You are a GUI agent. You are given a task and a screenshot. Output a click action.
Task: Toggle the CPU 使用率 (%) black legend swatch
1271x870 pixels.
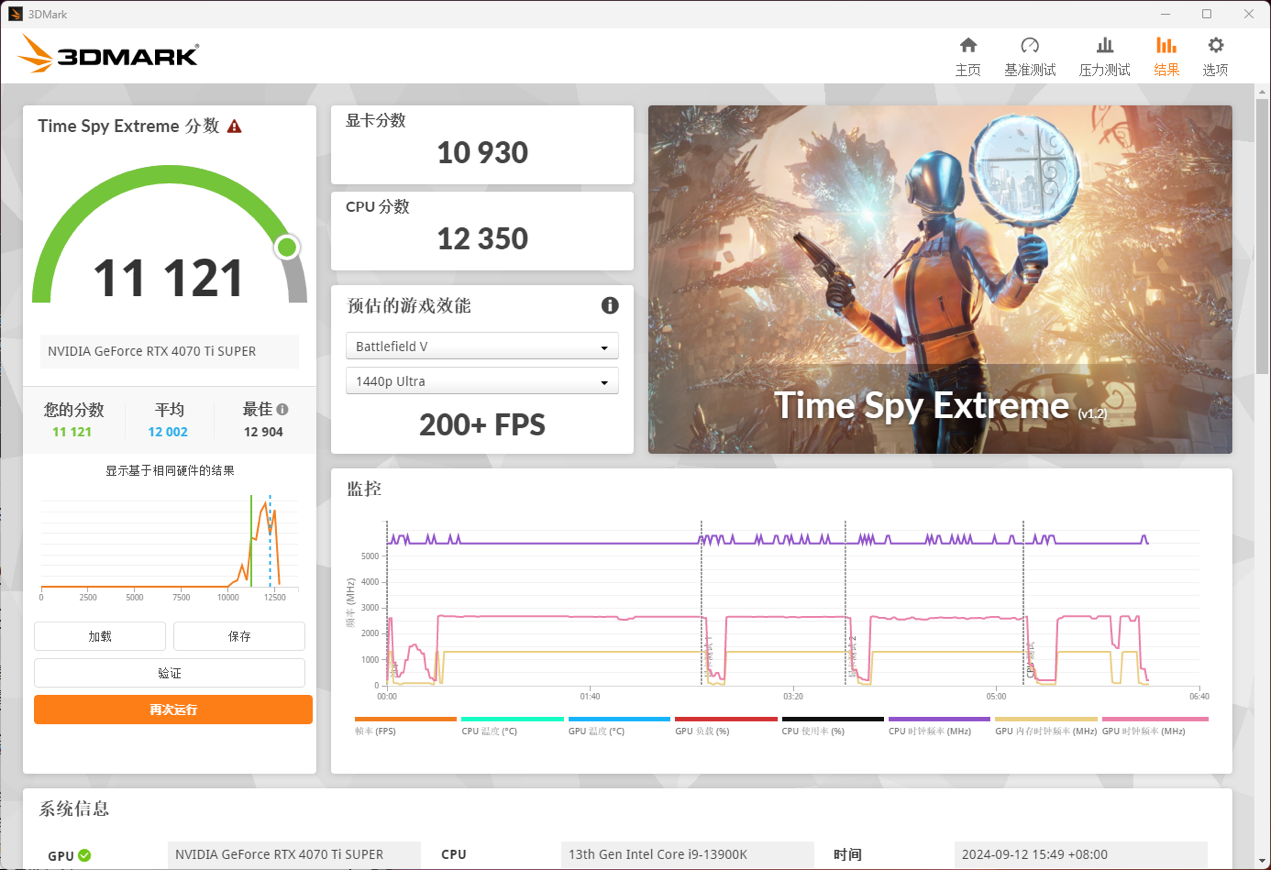(833, 719)
